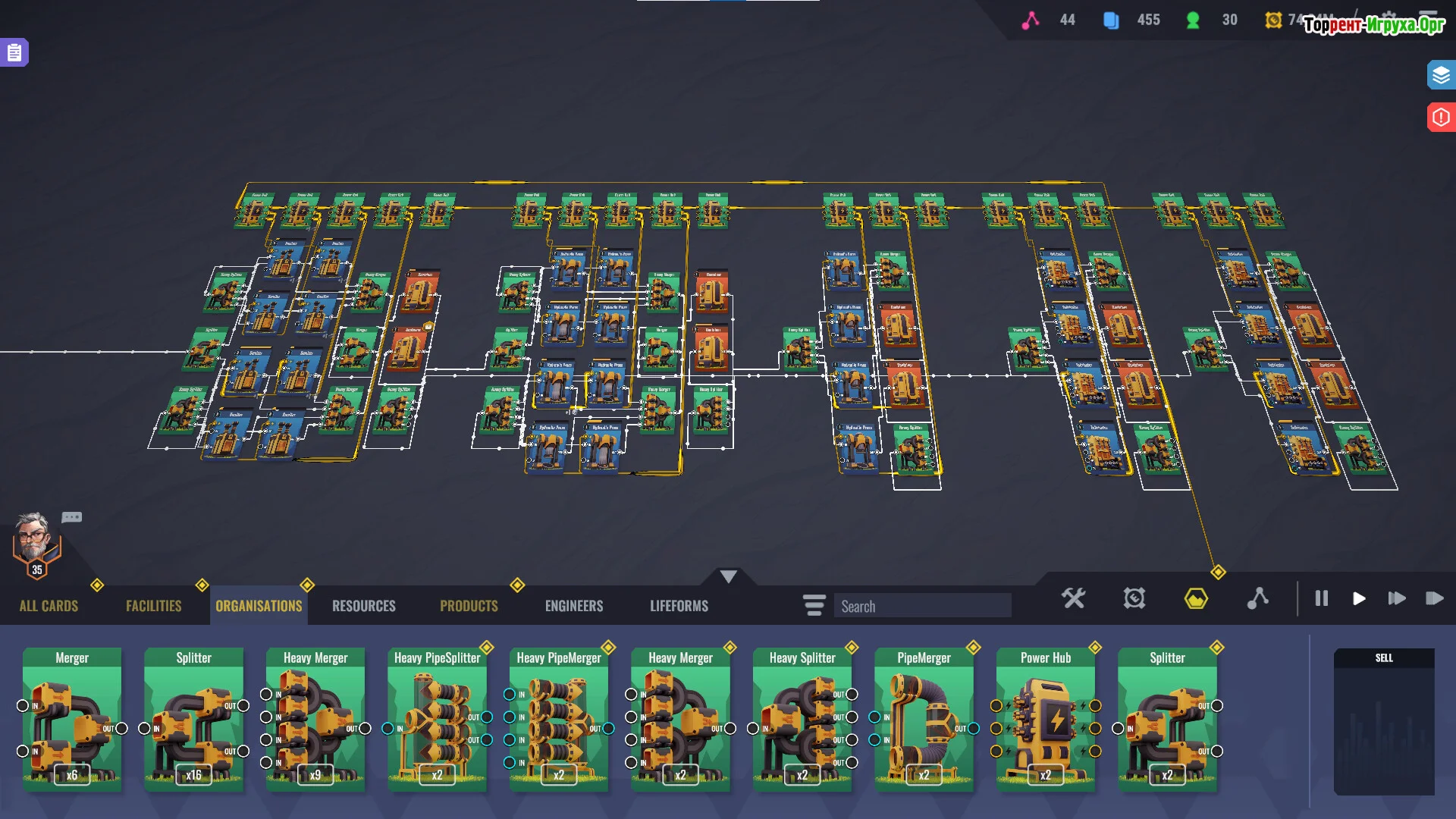Open the finance coin view
The height and width of the screenshot is (819, 1456).
tap(1134, 598)
